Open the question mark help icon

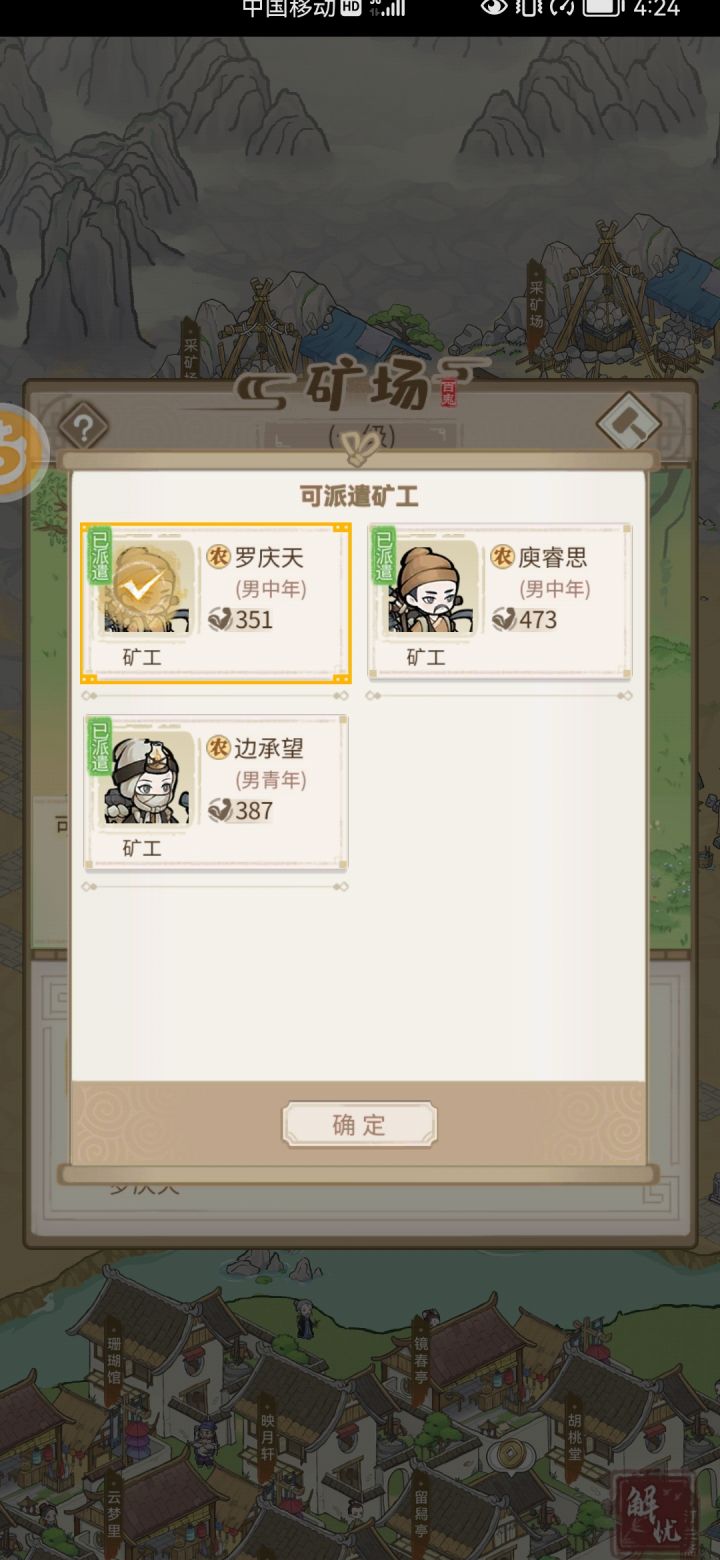tap(83, 428)
